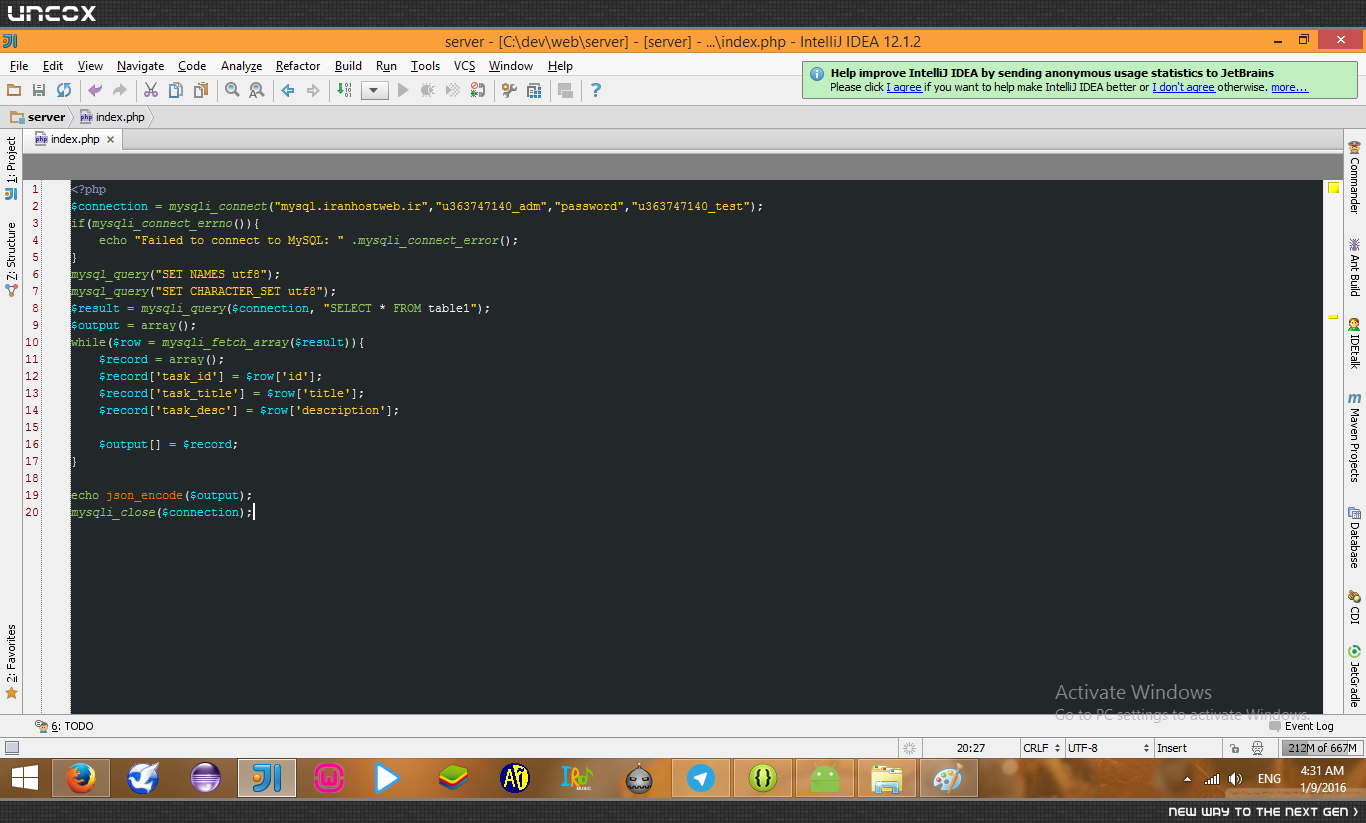Click the Debug bug icon

tap(428, 90)
